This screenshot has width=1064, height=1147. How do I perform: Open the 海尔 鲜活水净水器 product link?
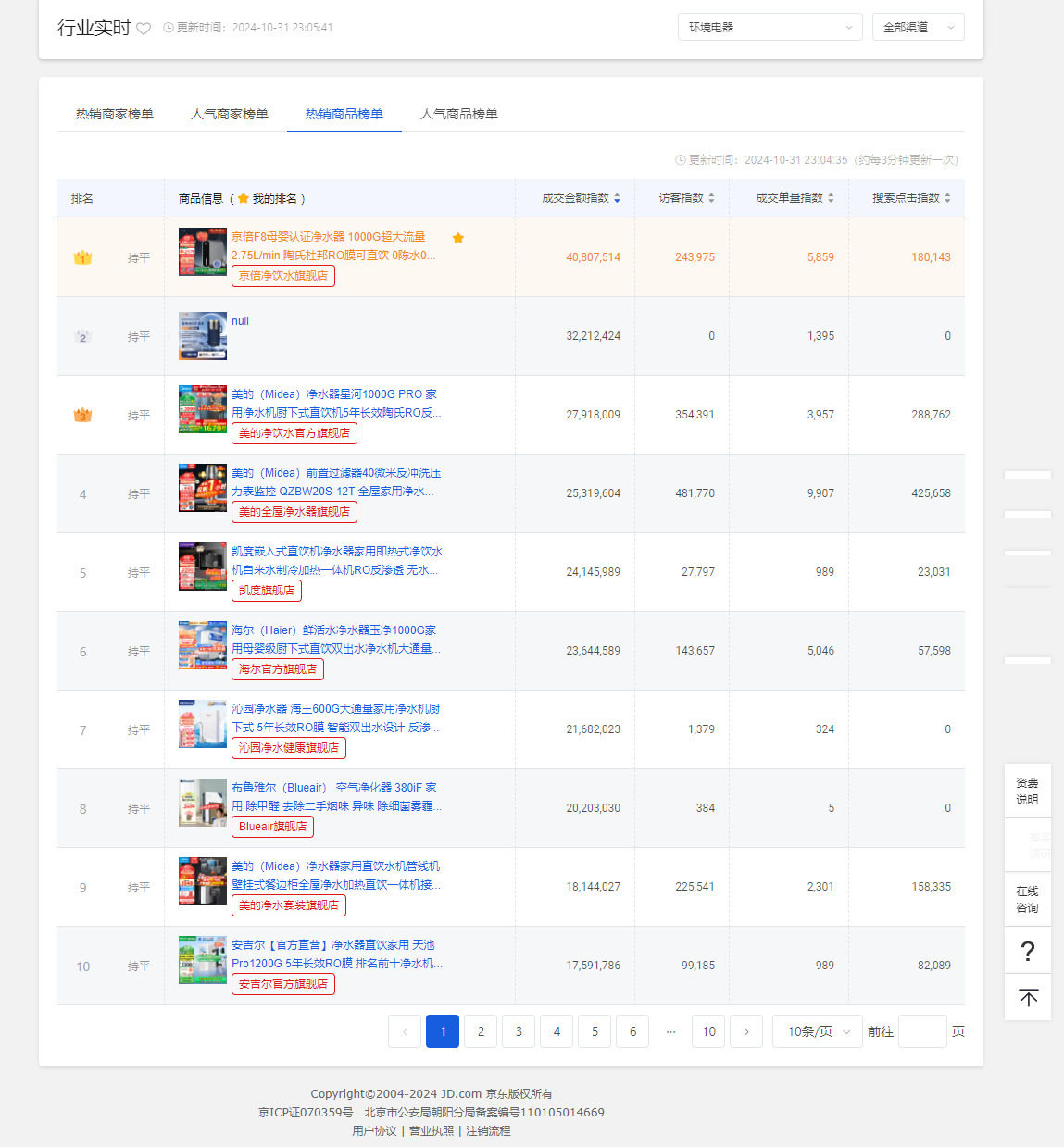336,640
